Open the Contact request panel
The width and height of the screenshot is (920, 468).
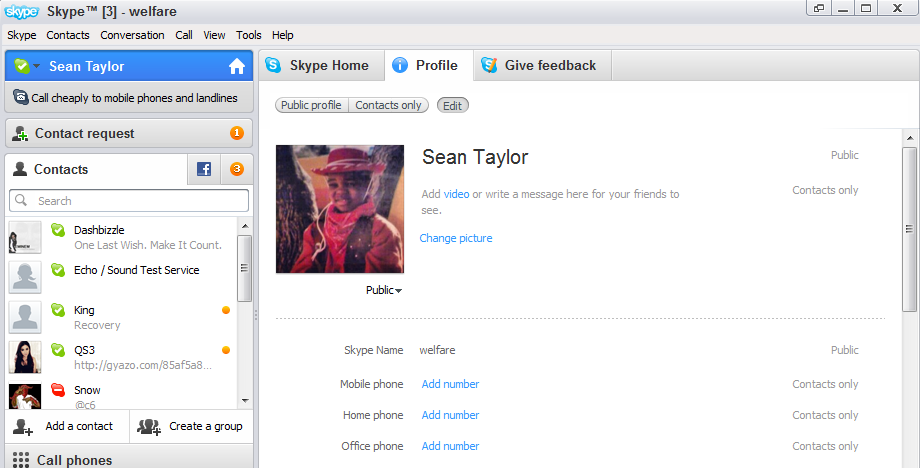129,133
